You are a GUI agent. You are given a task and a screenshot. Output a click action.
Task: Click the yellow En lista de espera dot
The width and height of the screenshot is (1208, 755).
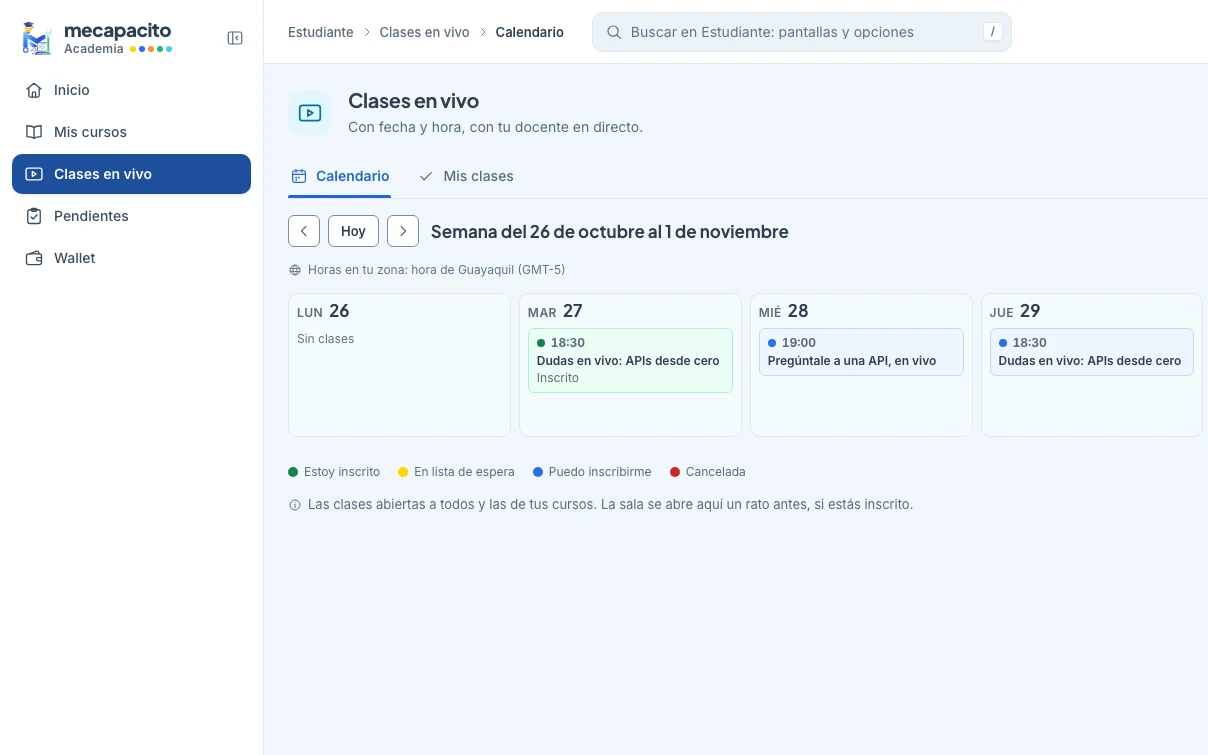pos(403,472)
